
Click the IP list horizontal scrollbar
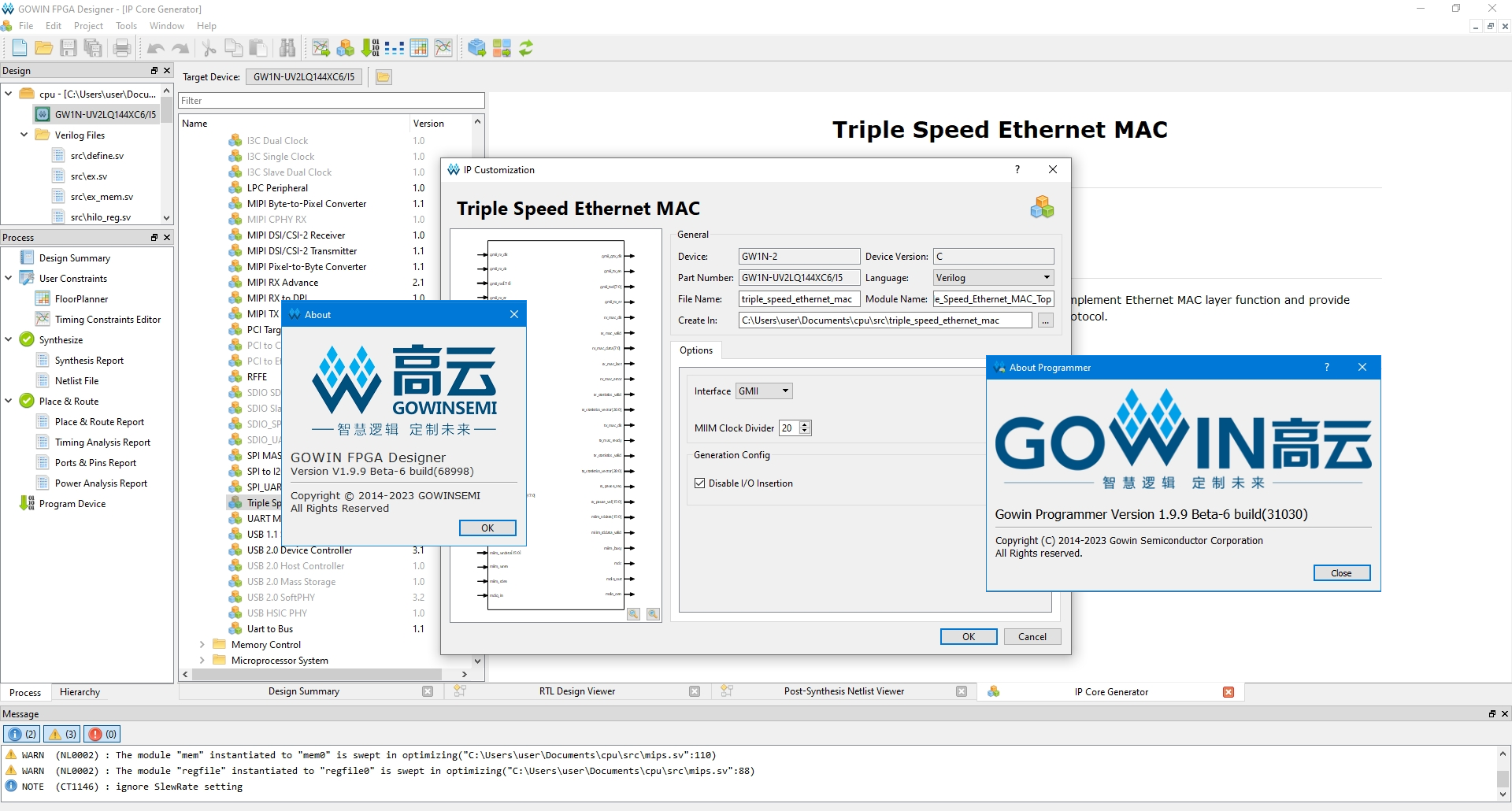(x=317, y=674)
